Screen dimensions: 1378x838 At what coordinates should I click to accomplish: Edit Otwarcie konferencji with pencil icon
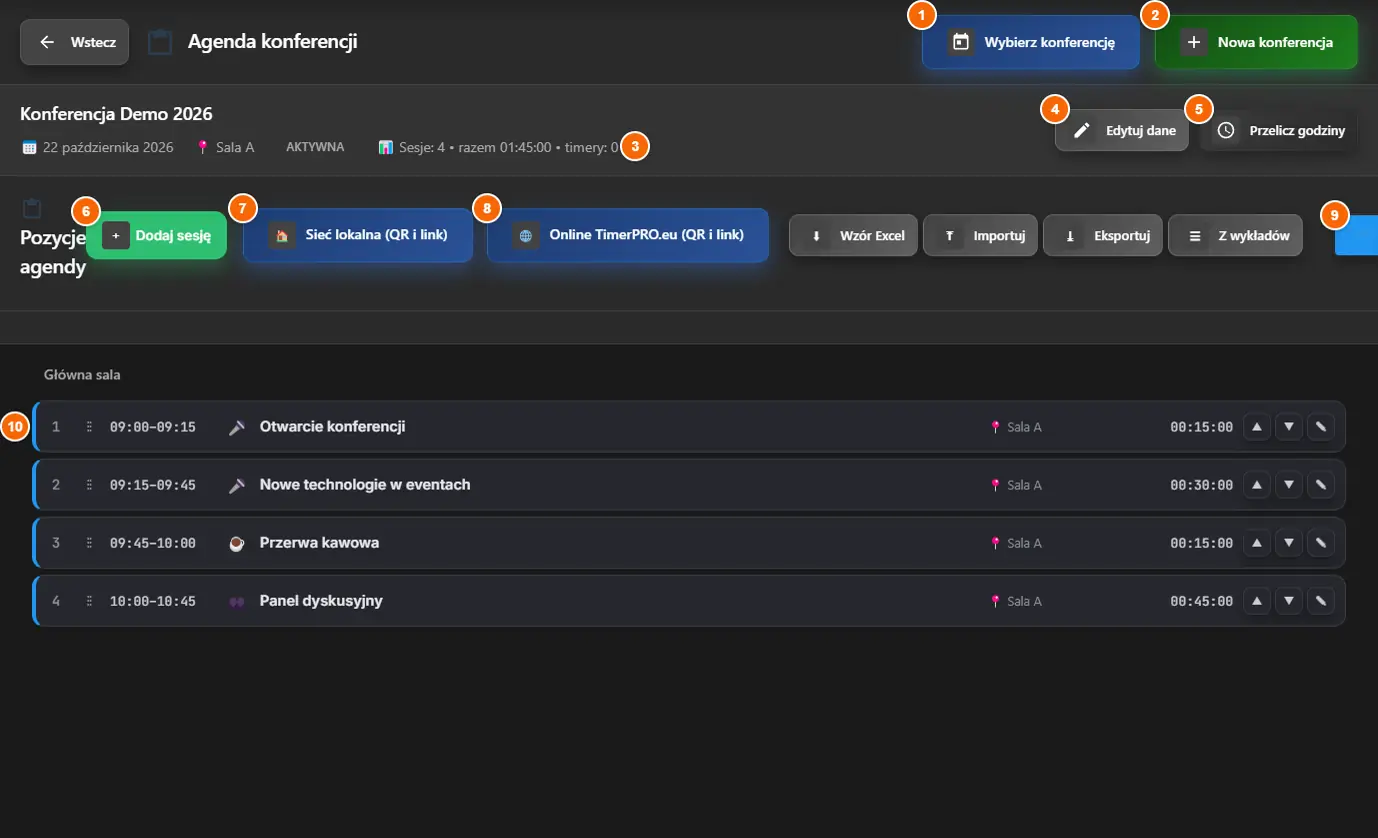coord(1321,427)
